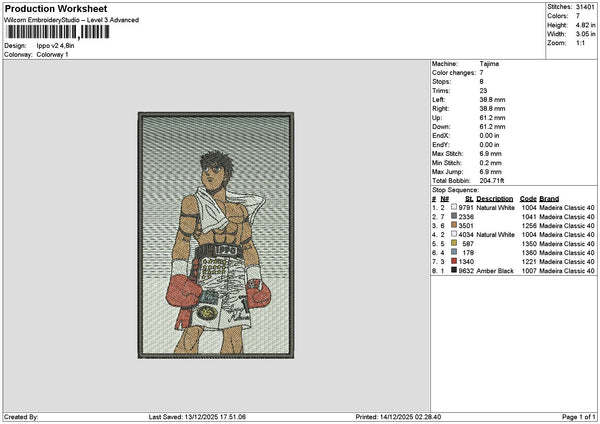Click the Colorway 1 value
Image resolution: width=600 pixels, height=424 pixels.
point(52,54)
